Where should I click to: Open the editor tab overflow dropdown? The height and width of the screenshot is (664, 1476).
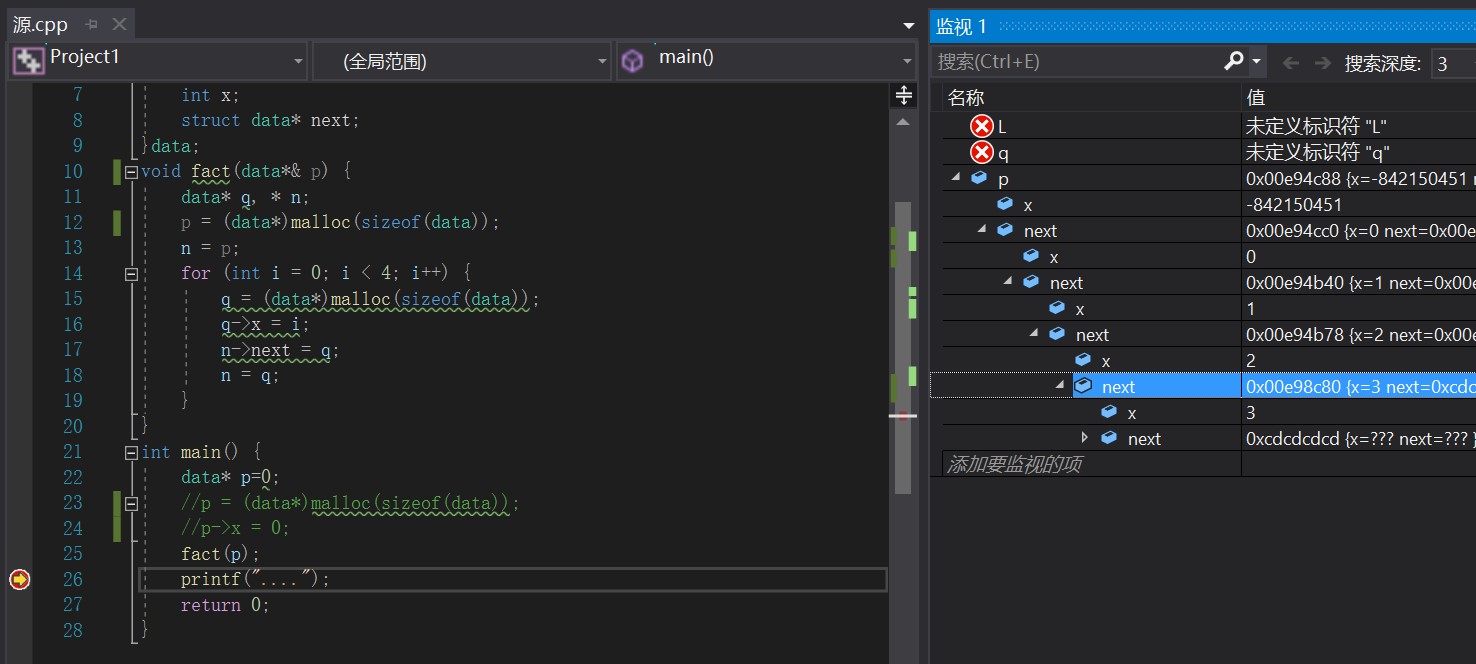coord(908,26)
